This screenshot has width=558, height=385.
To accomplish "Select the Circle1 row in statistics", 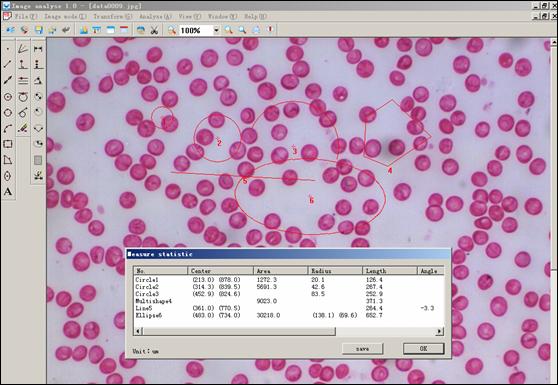I will click(x=289, y=280).
